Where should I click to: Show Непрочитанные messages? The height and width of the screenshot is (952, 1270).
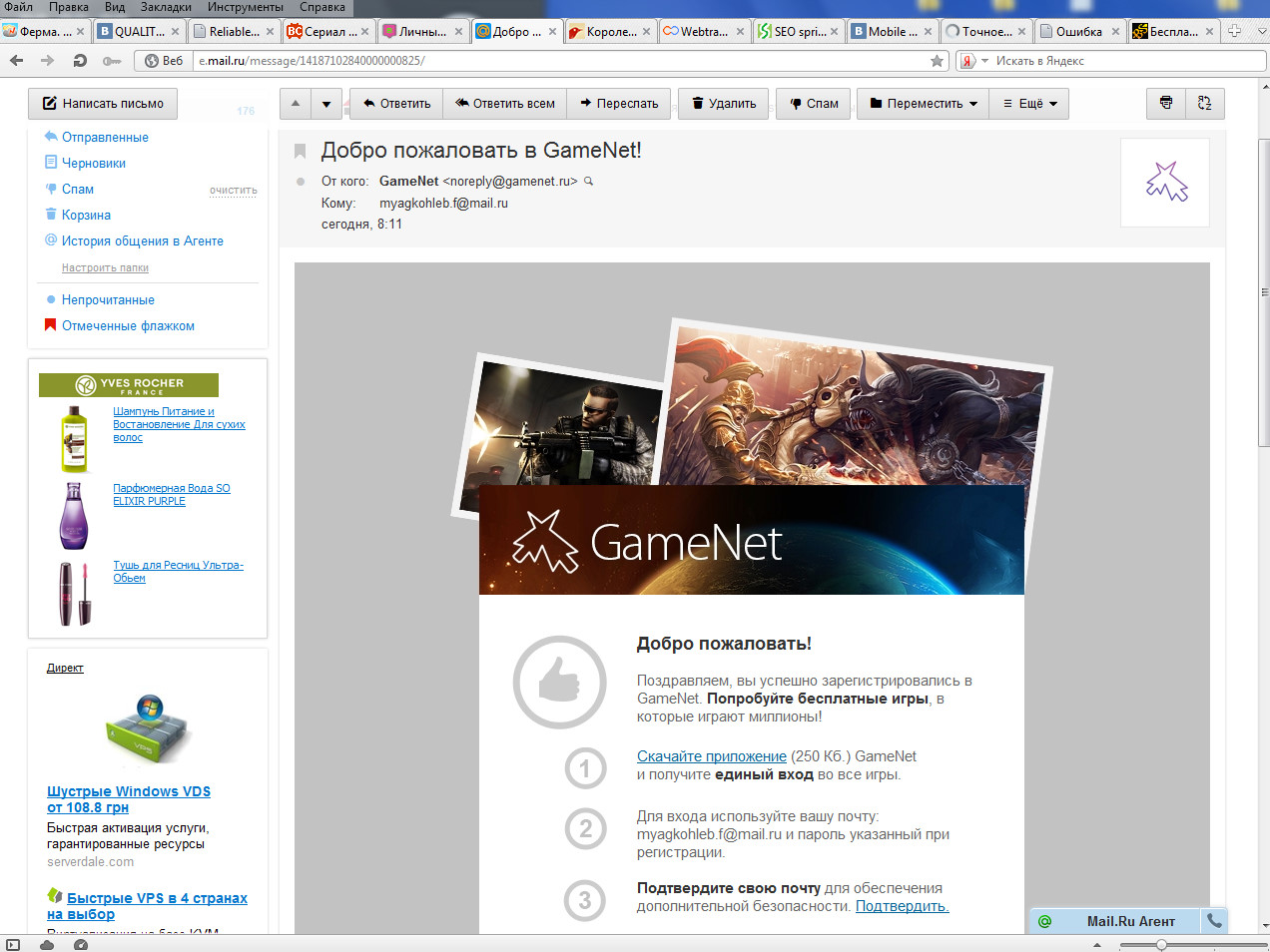point(108,299)
